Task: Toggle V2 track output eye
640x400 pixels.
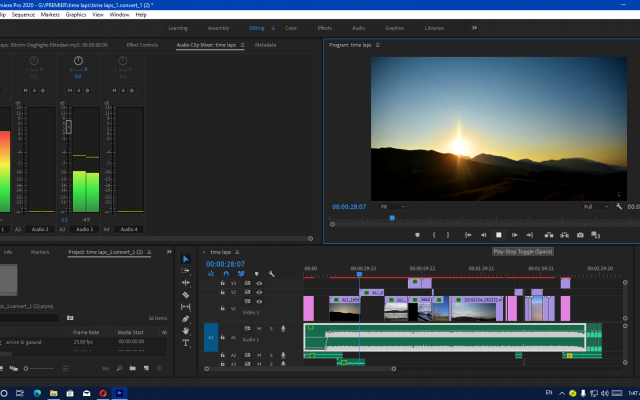Action: click(259, 292)
